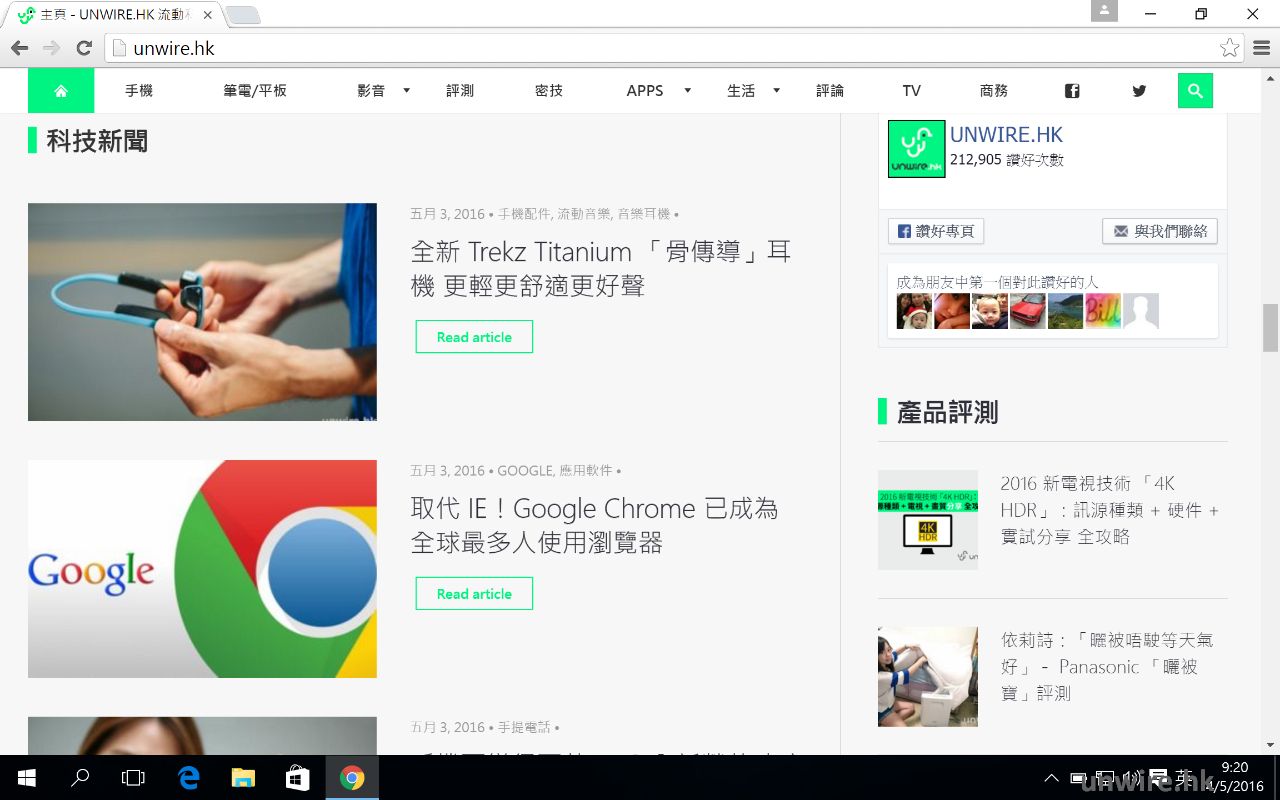Open File Explorer from the taskbar
The height and width of the screenshot is (800, 1280).
pyautogui.click(x=243, y=777)
